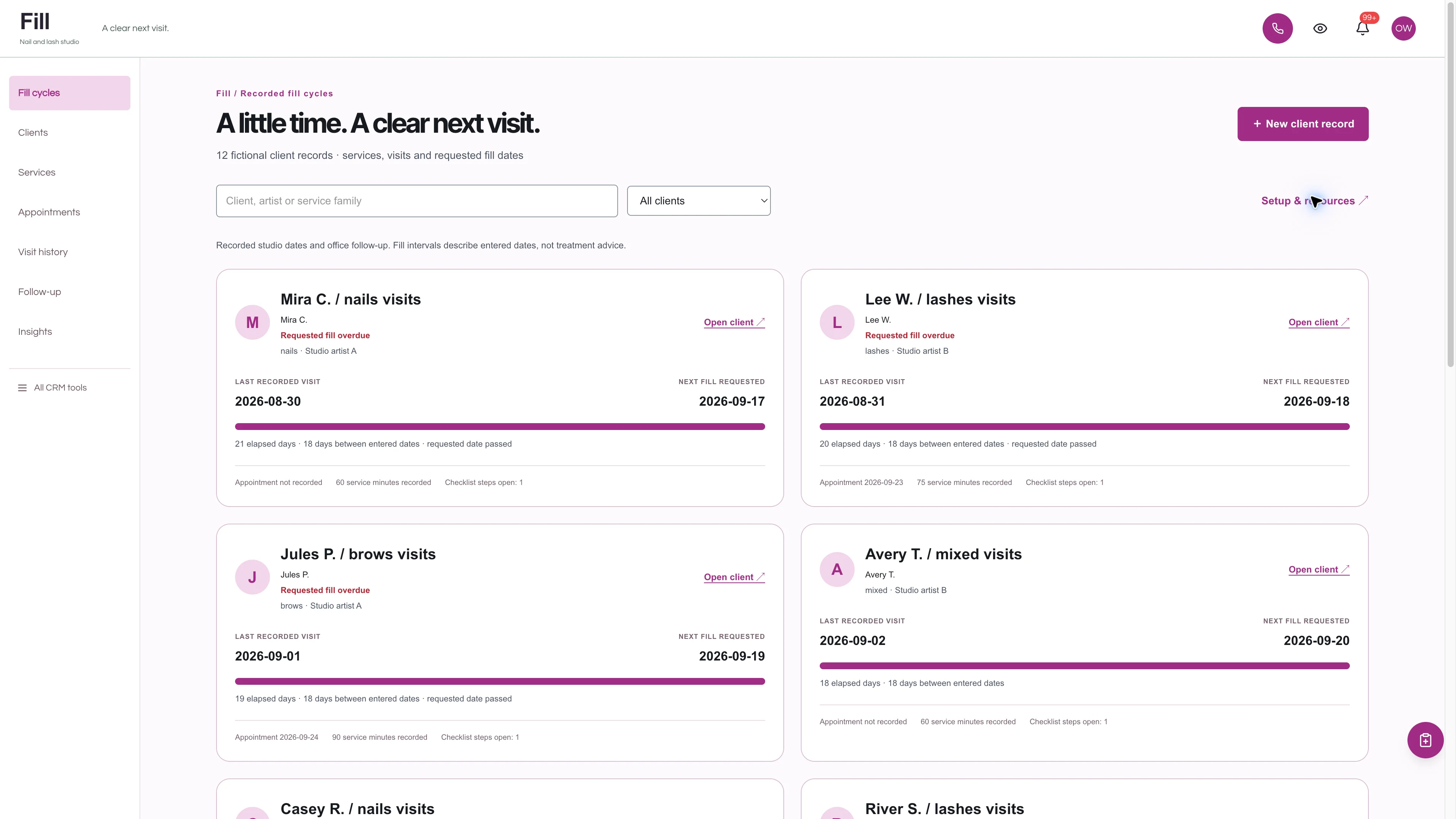Click the River S. / lashes visits heading

pyautogui.click(x=944, y=809)
